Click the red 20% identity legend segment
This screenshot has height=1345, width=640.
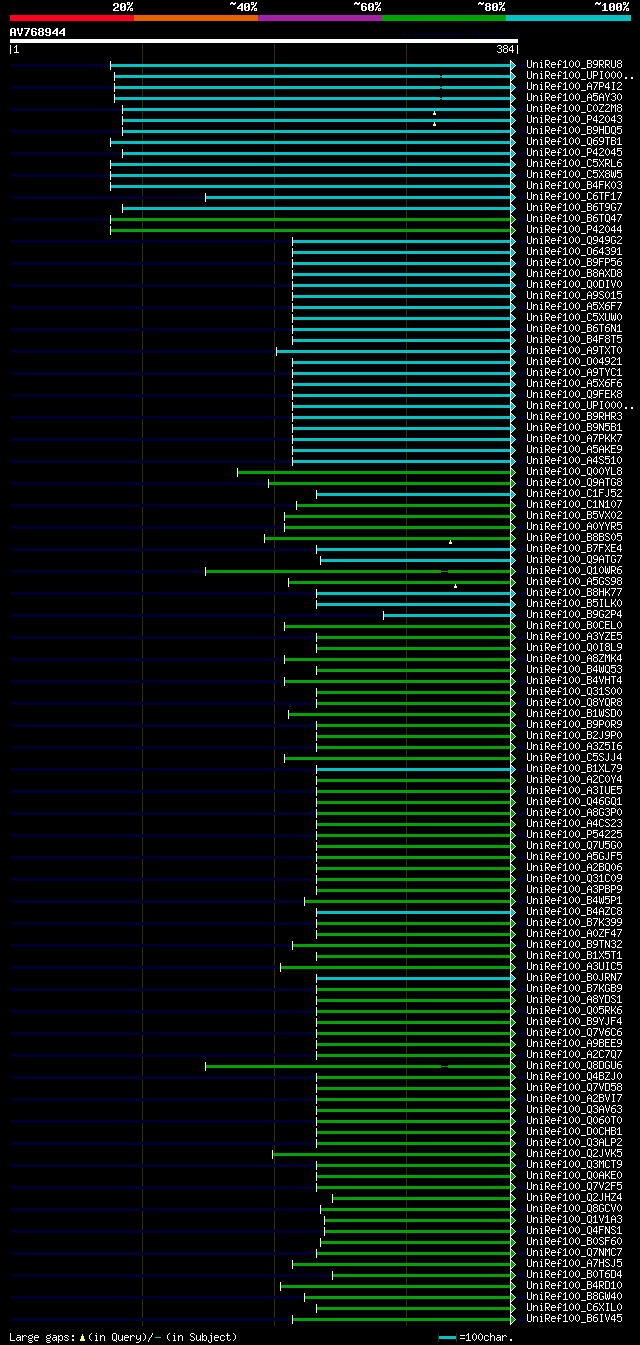tap(72, 18)
